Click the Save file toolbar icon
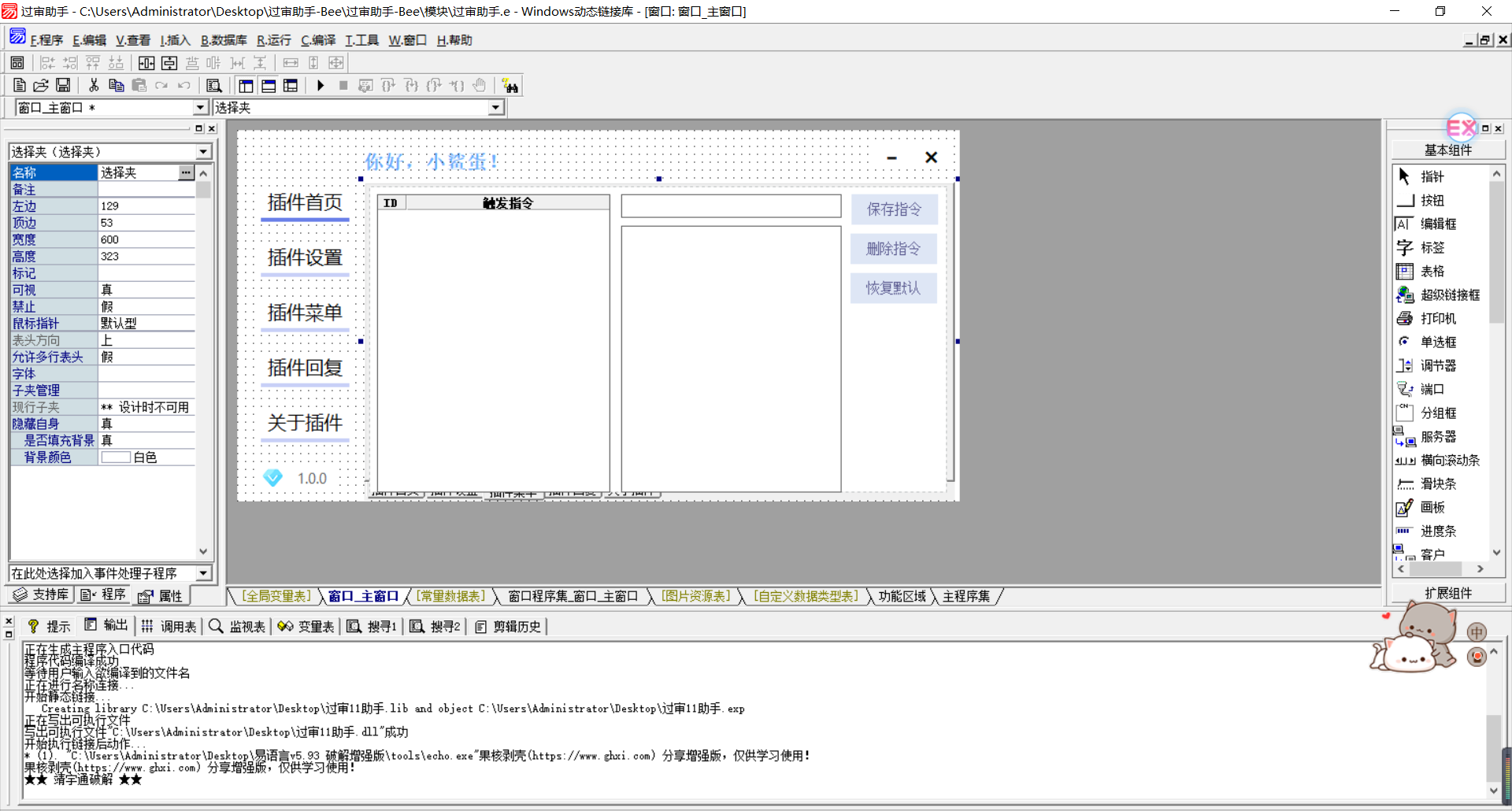 (x=63, y=86)
